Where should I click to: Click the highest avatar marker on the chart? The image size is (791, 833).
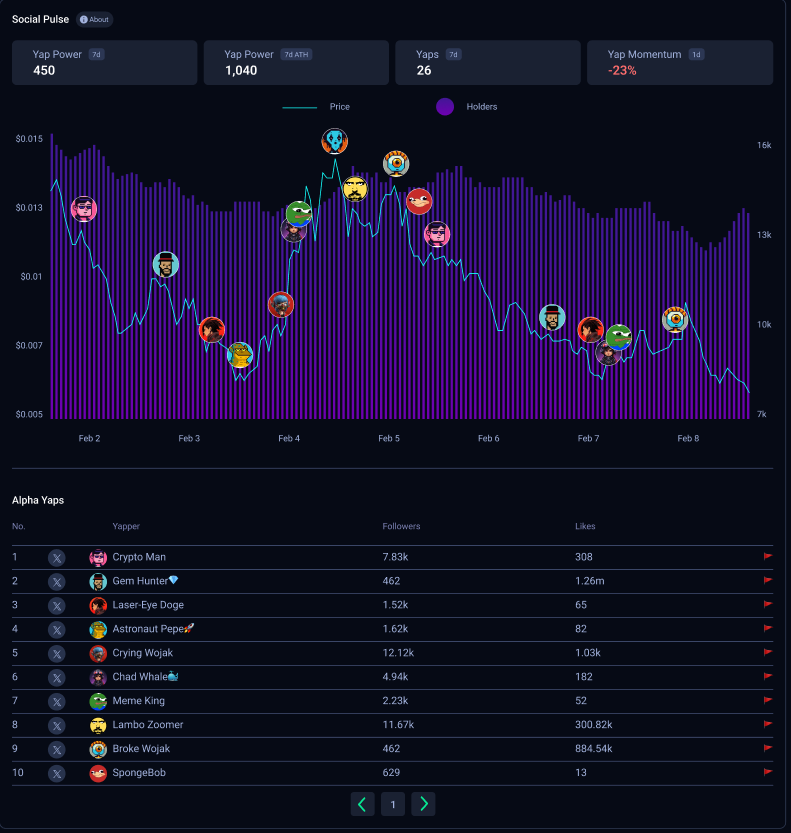(x=335, y=141)
